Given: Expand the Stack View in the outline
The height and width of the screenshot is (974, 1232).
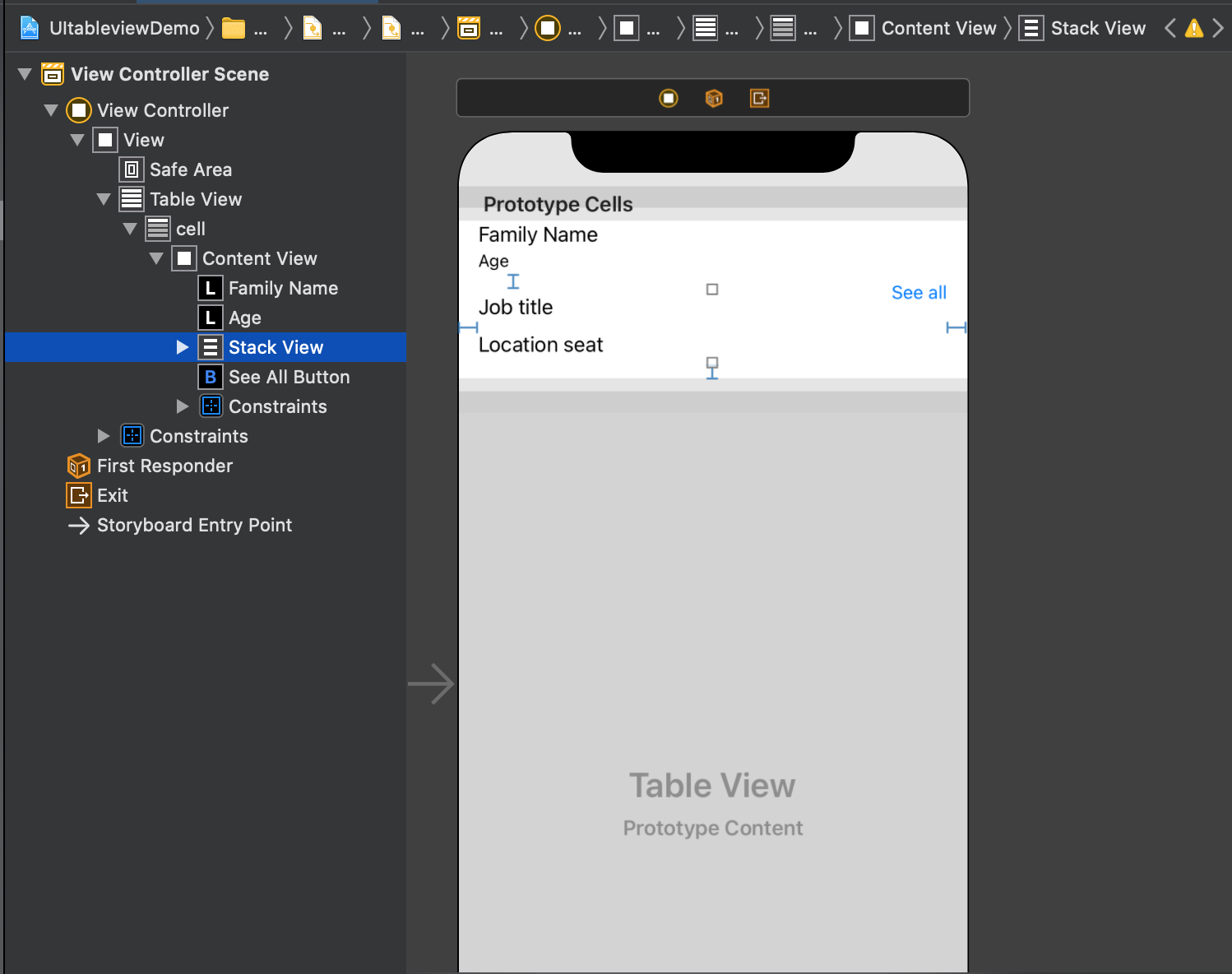Looking at the screenshot, I should 182,347.
